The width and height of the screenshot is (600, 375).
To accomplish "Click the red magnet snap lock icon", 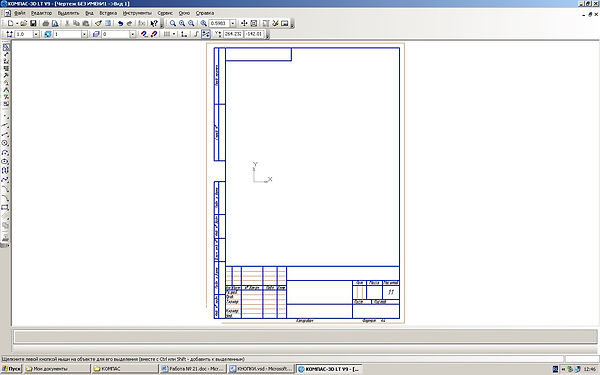I will [154, 34].
